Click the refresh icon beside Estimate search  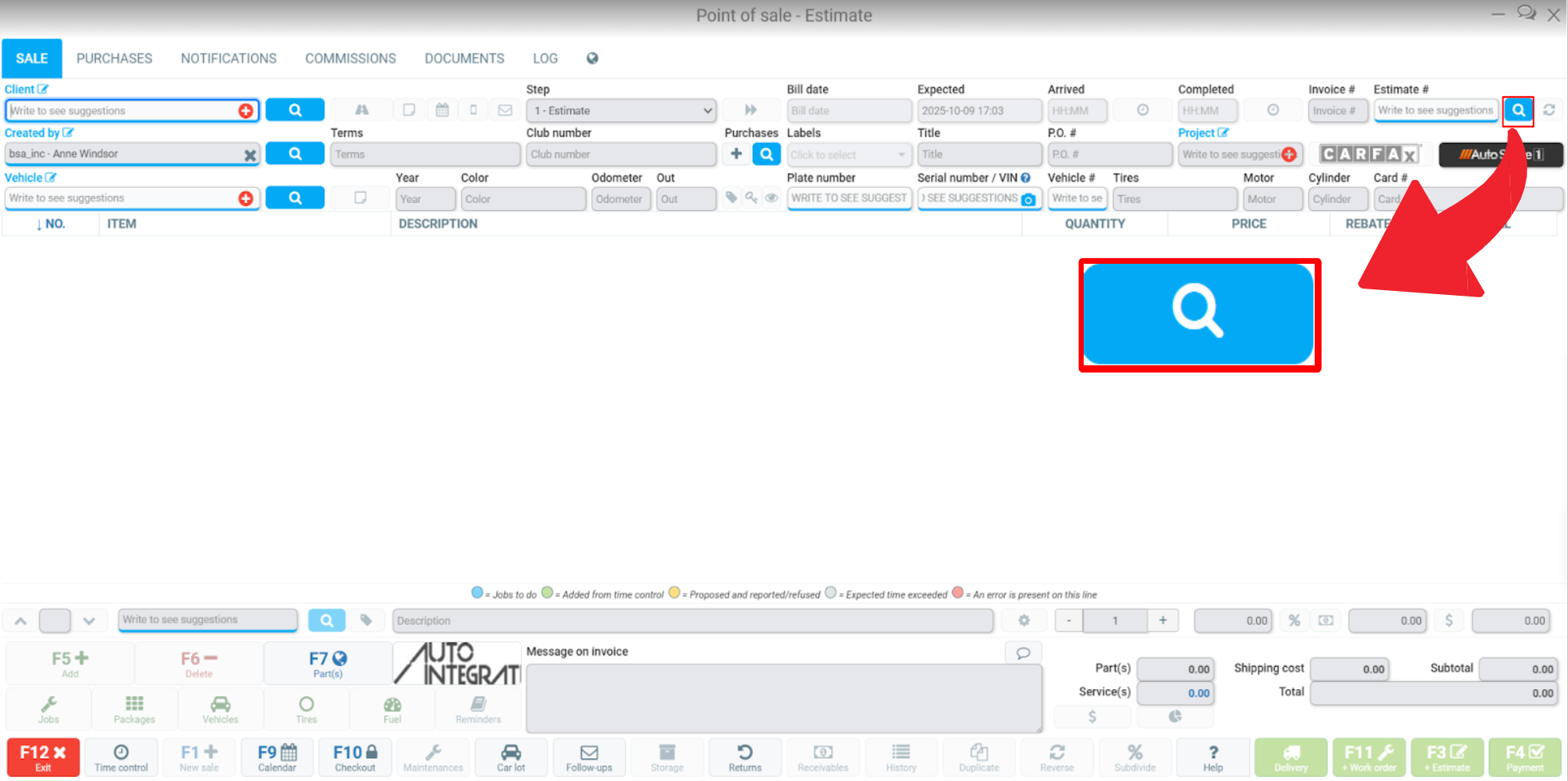click(x=1549, y=110)
